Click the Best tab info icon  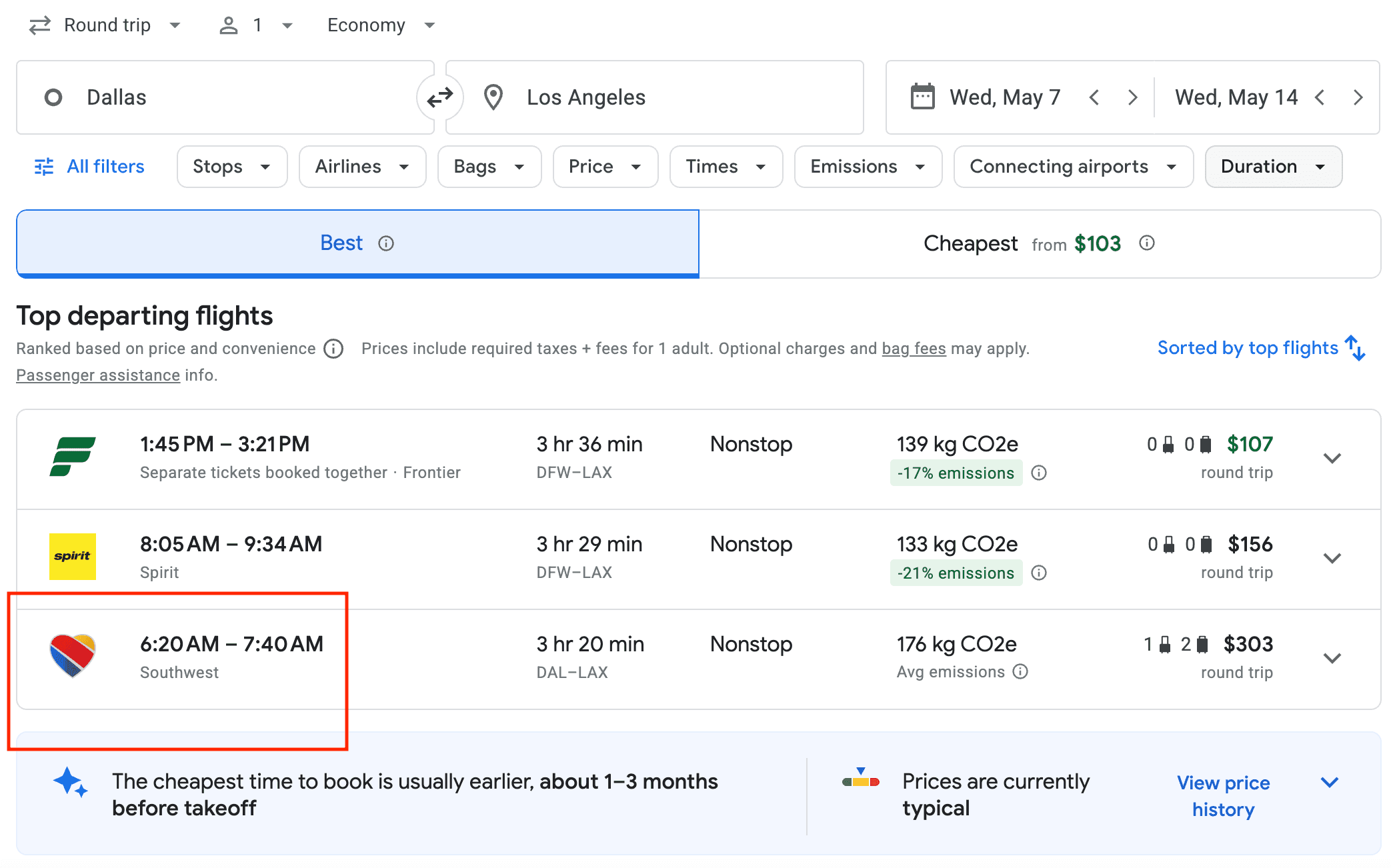(x=386, y=243)
